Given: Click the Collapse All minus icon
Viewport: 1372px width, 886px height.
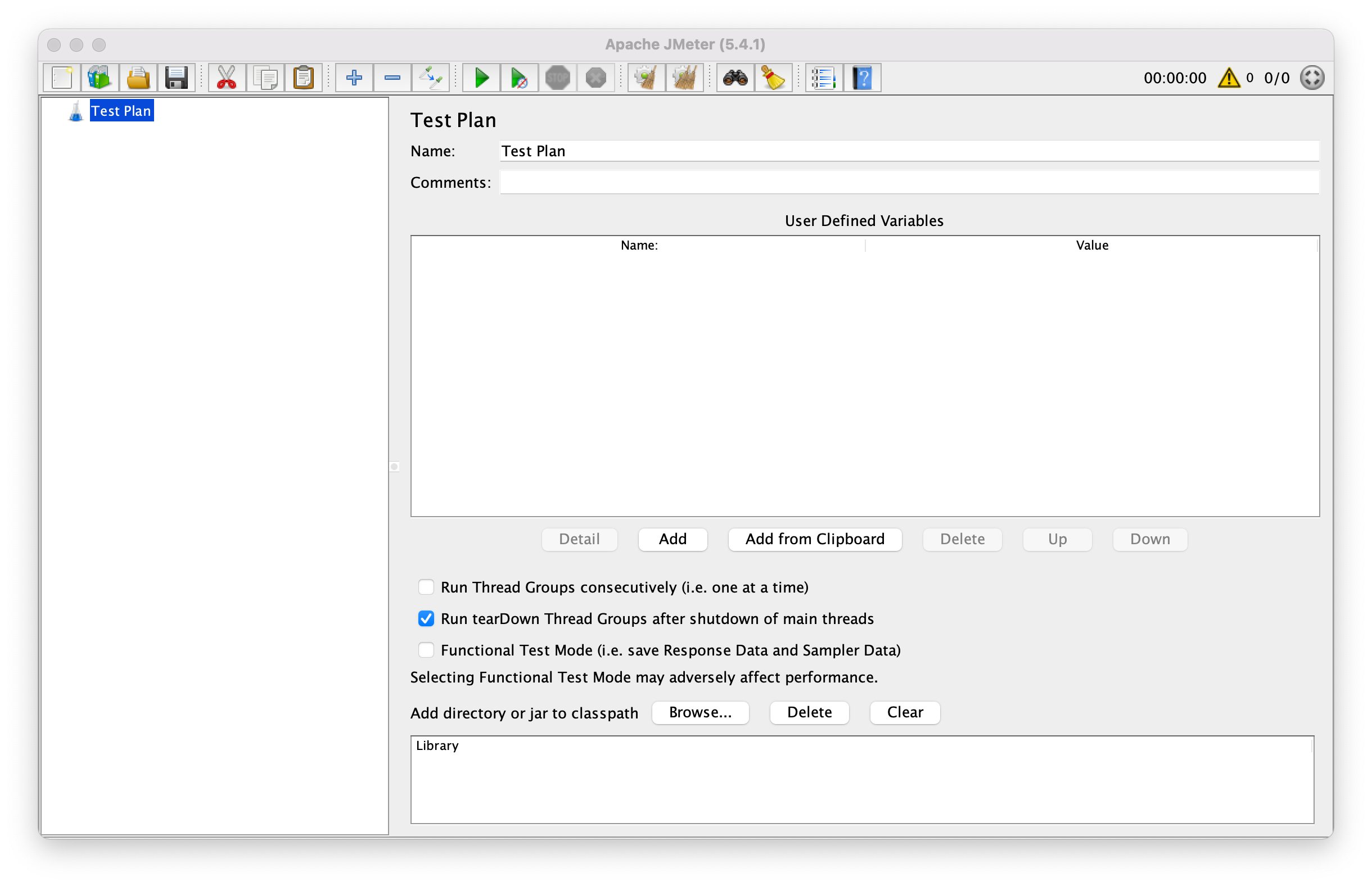Looking at the screenshot, I should tap(392, 78).
